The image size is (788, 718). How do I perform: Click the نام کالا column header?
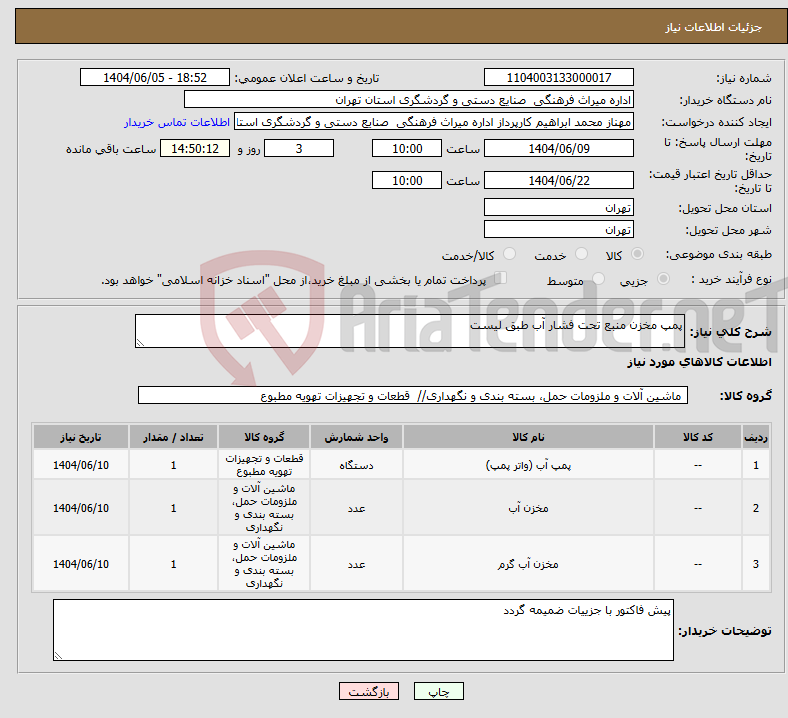pos(528,437)
